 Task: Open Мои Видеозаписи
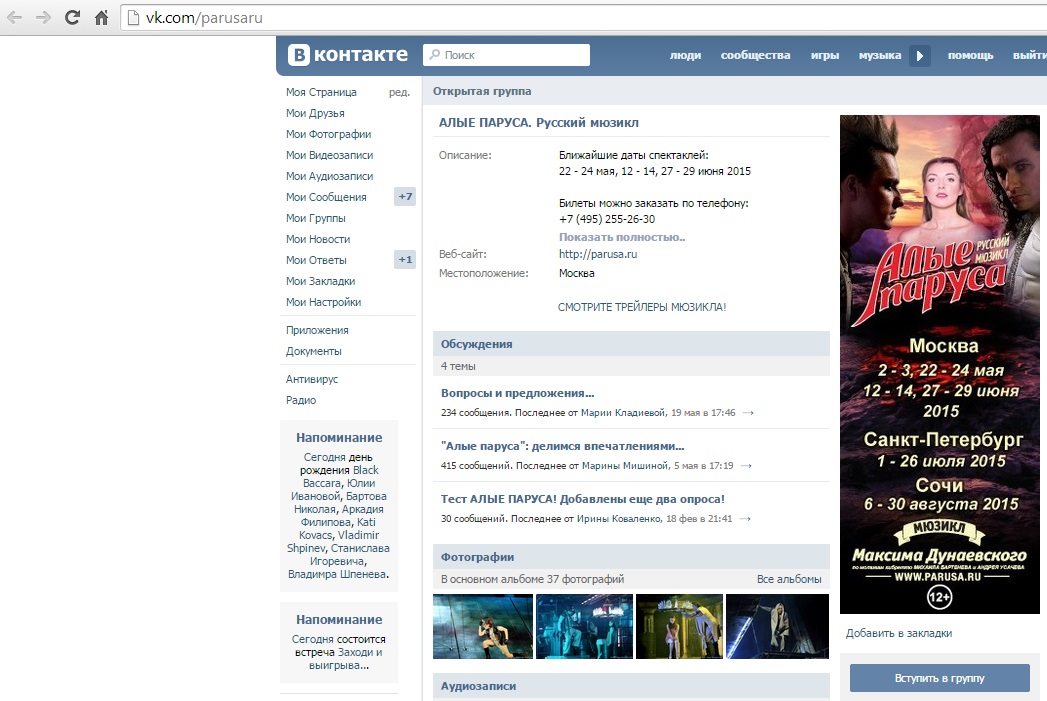329,155
